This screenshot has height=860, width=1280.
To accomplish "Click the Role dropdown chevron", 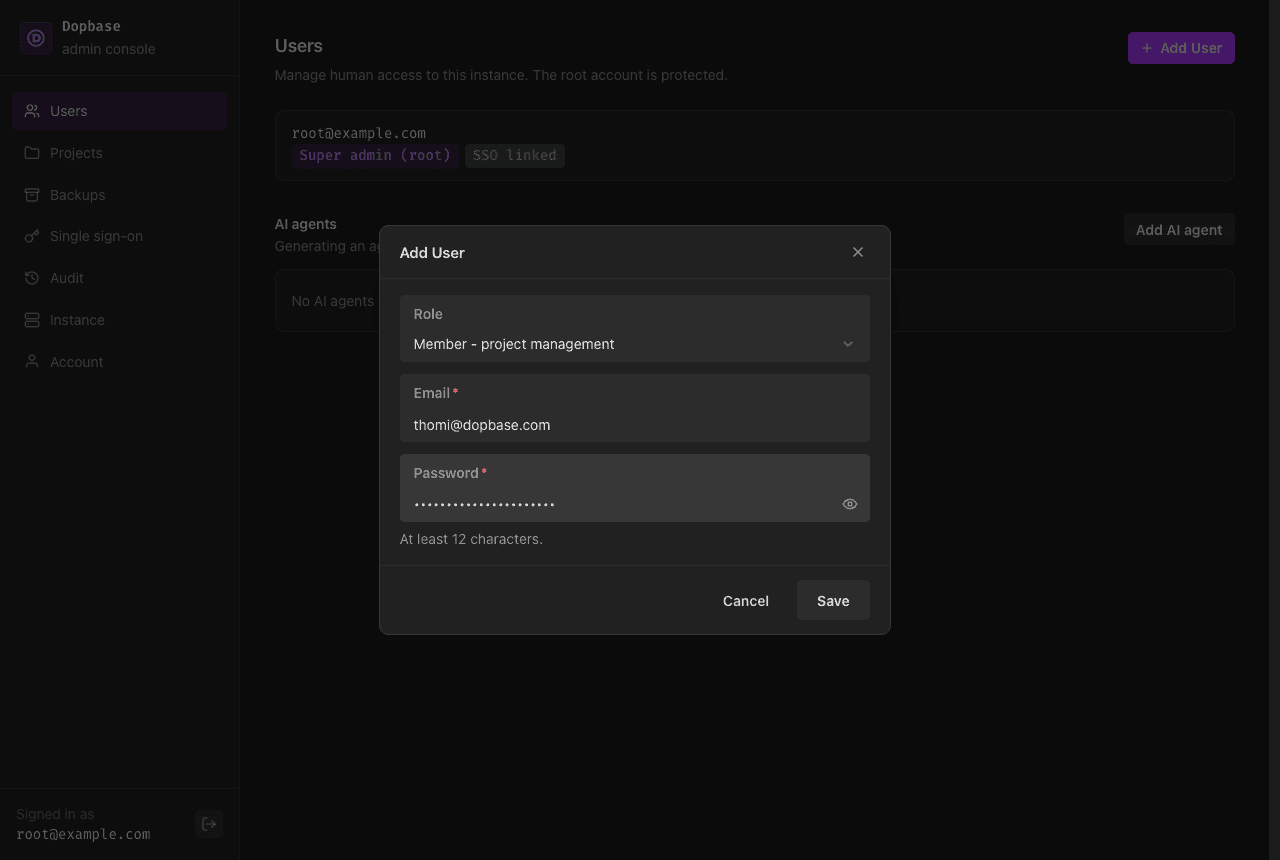I will coord(848,344).
